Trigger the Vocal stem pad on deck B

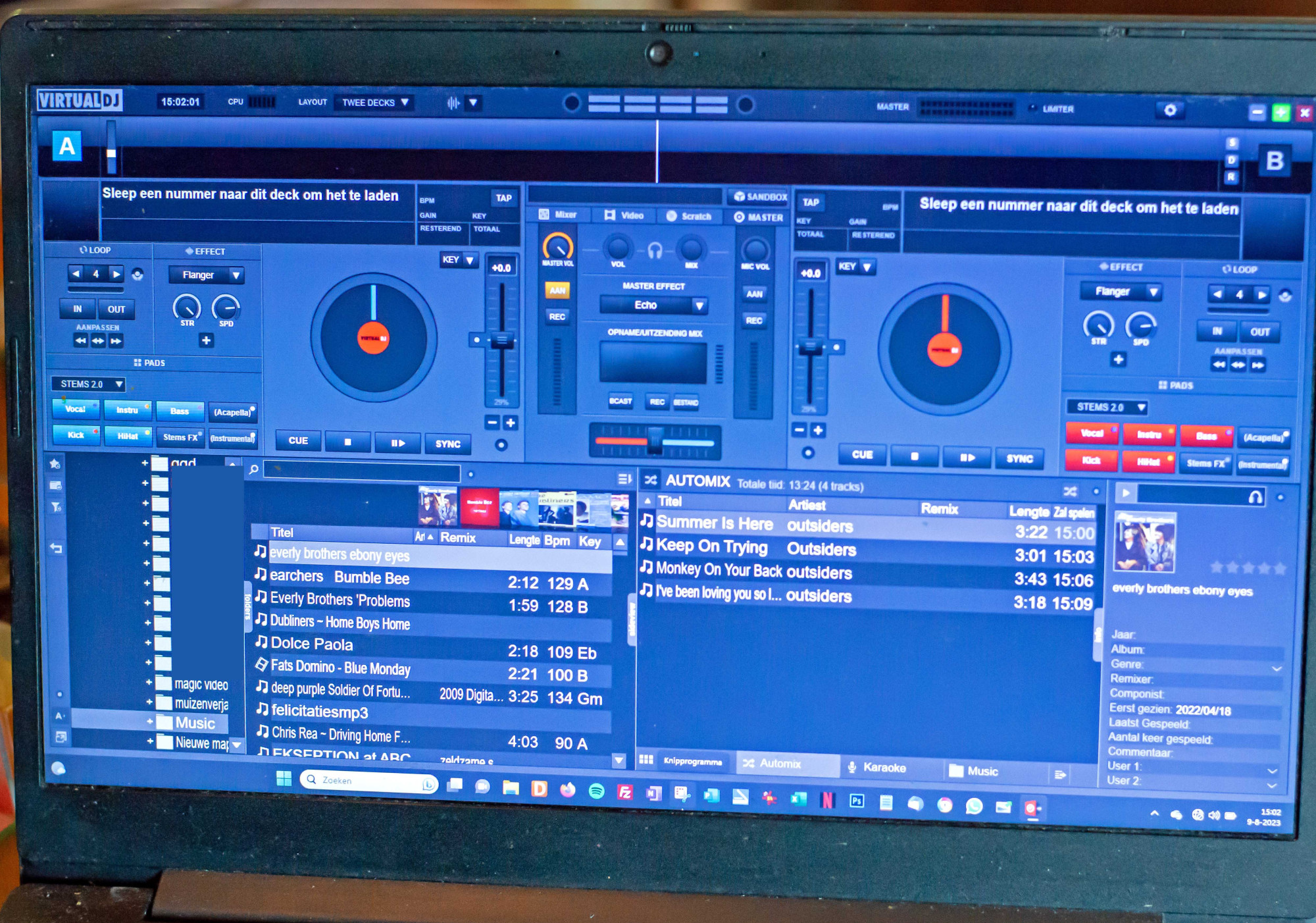pos(1092,434)
